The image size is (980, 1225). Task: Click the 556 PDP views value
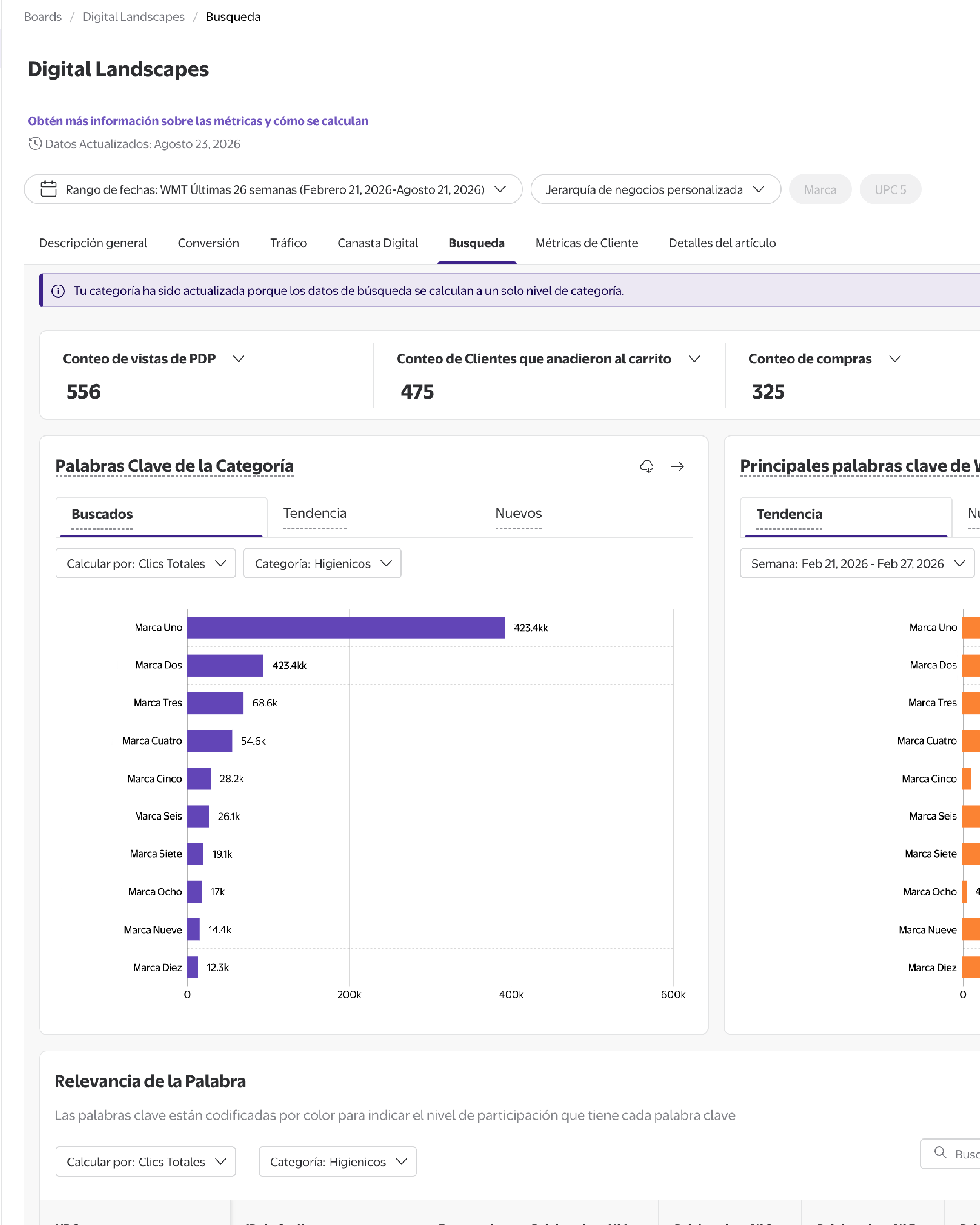point(83,392)
